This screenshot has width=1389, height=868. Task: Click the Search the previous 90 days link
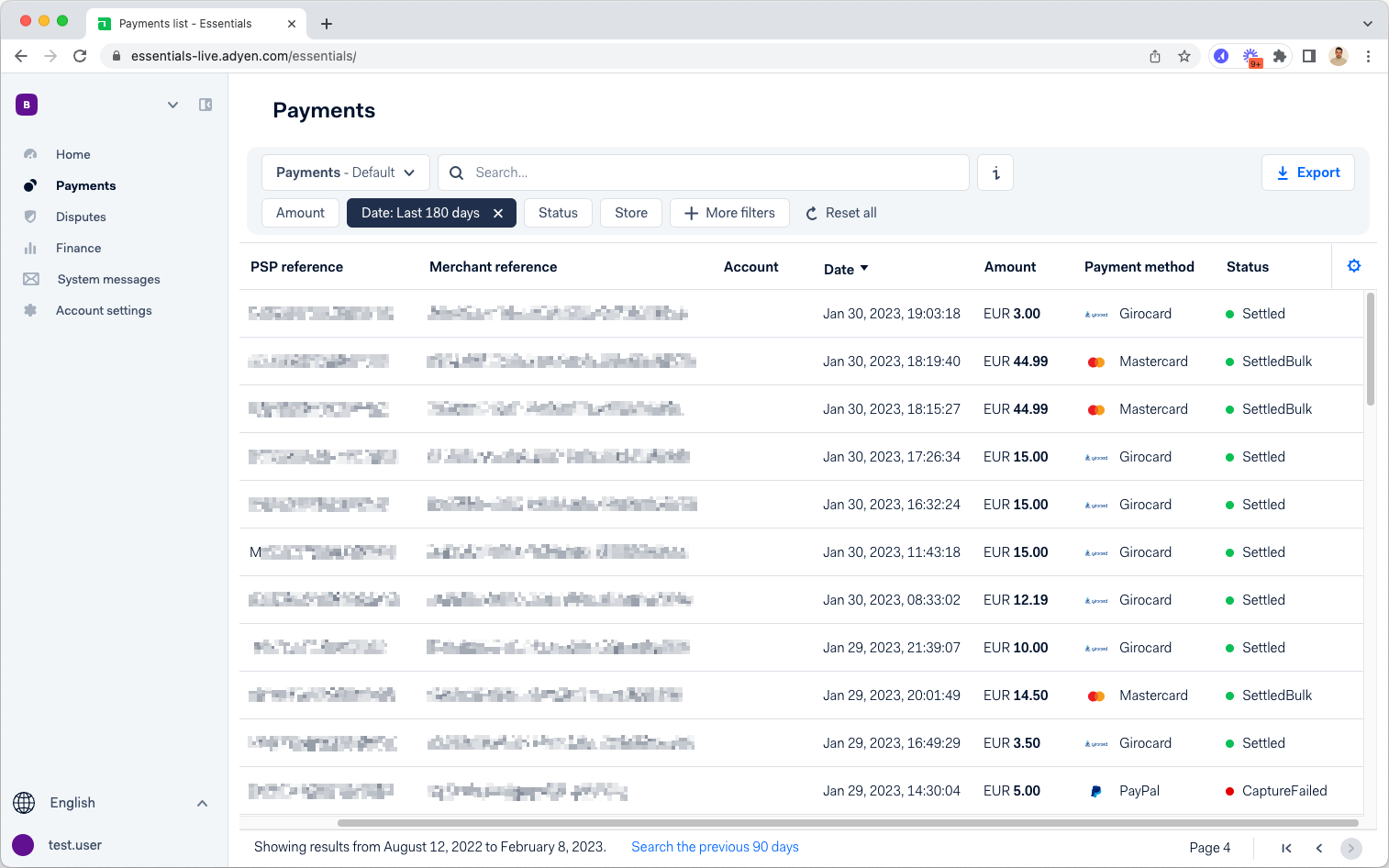pyautogui.click(x=715, y=846)
